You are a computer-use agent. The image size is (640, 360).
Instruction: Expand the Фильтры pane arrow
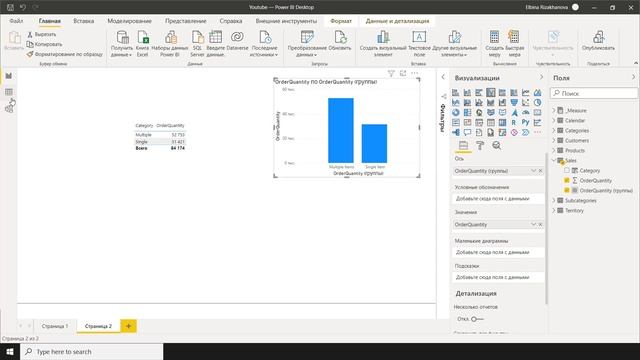443,77
